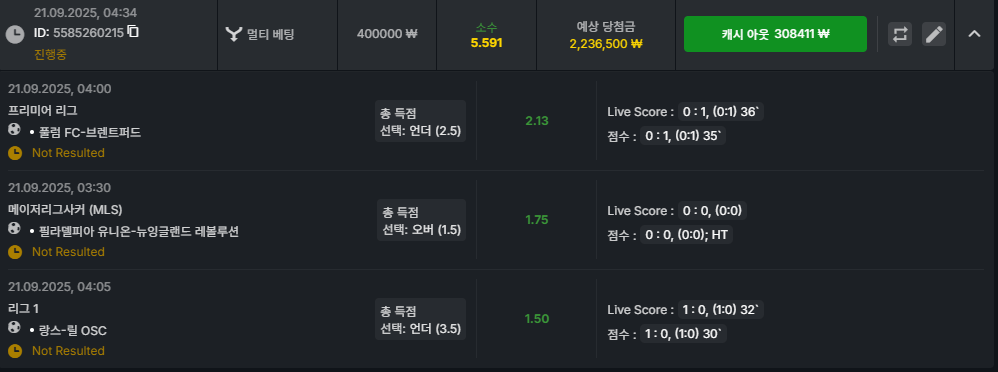The image size is (998, 372).
Task: Click soccer ball icon for 랑스-릴 OSC
Action: pyautogui.click(x=15, y=327)
